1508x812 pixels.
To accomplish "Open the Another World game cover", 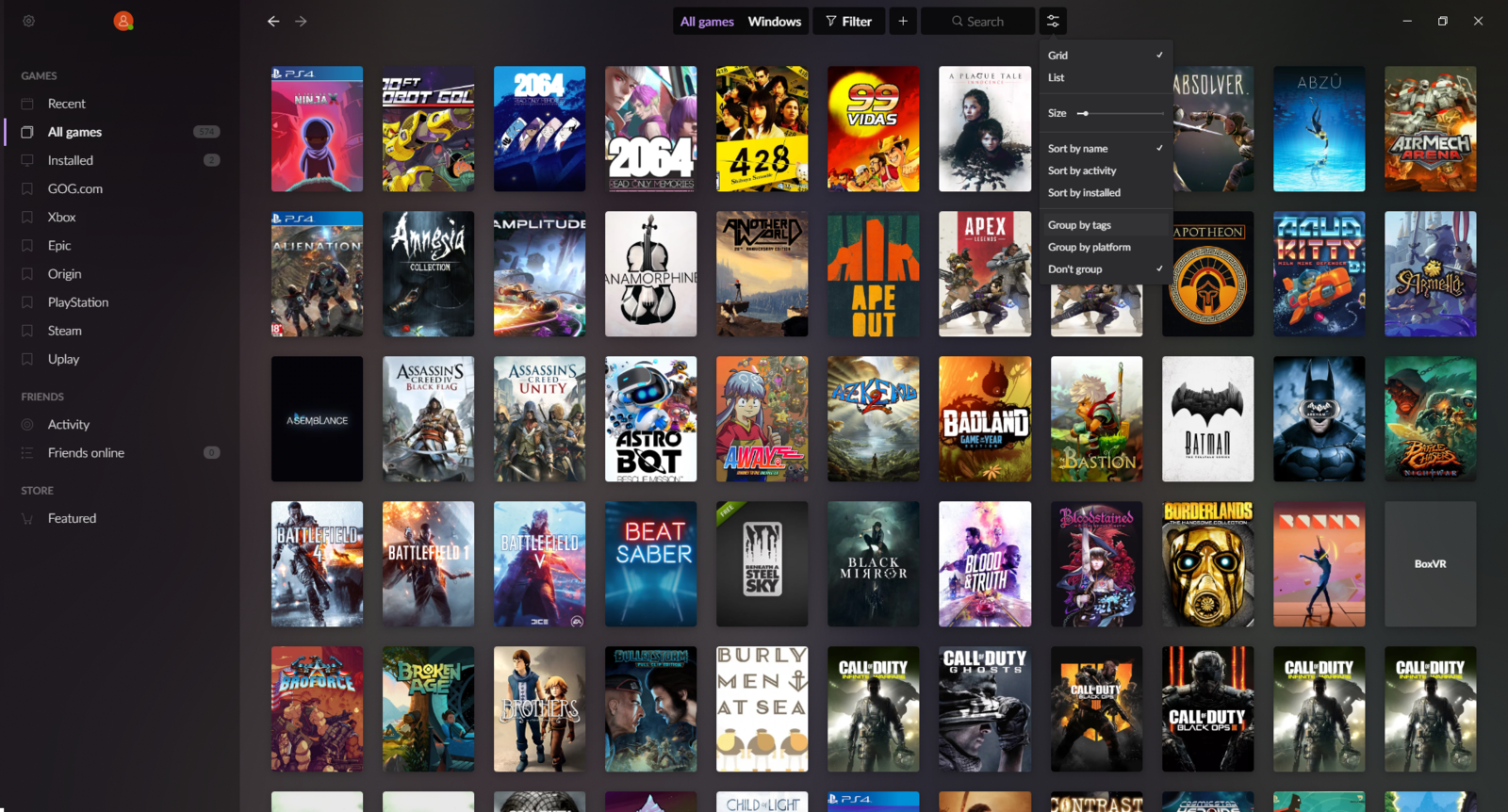I will [x=762, y=274].
